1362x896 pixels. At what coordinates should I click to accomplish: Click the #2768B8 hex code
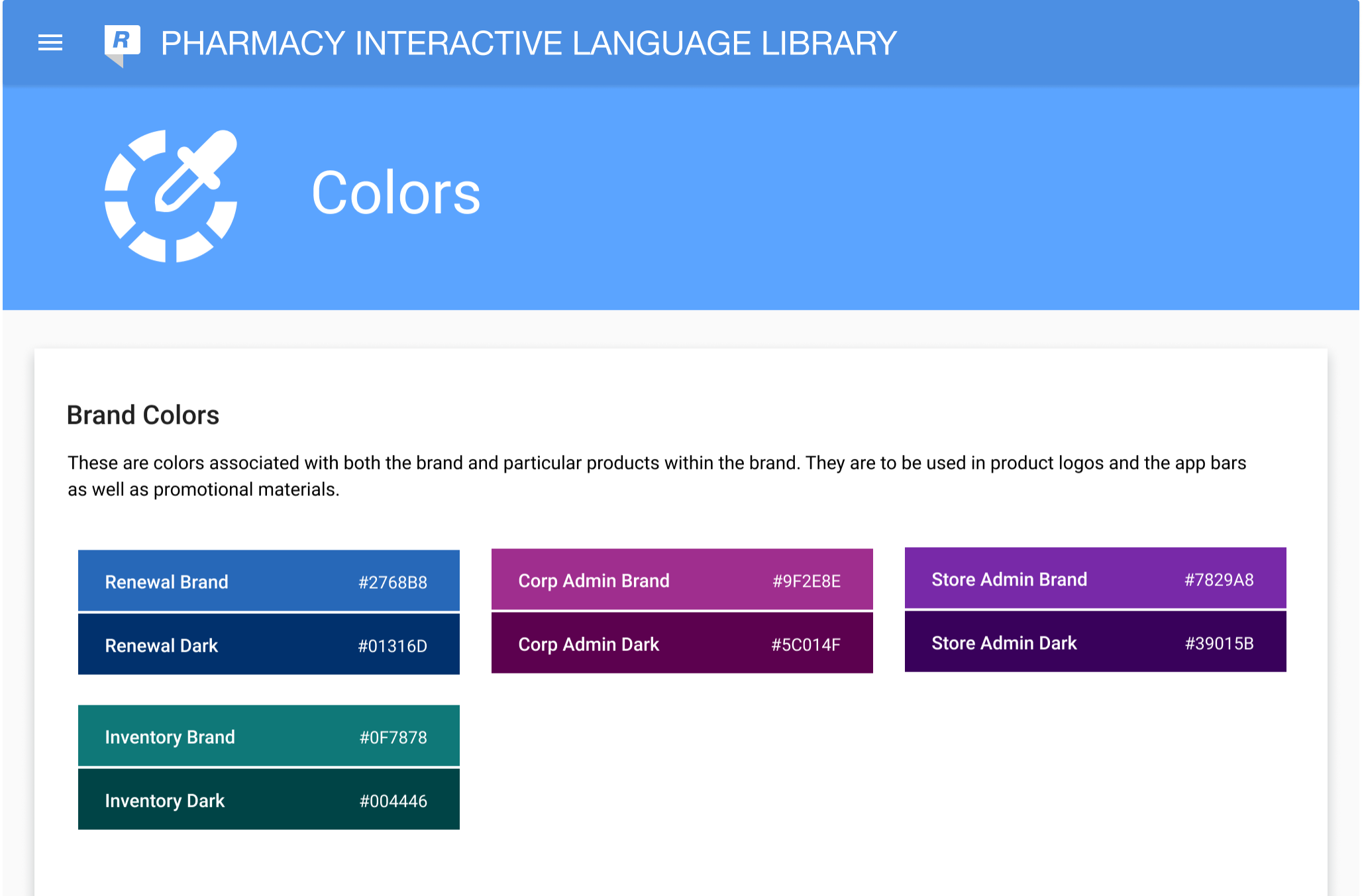[392, 582]
